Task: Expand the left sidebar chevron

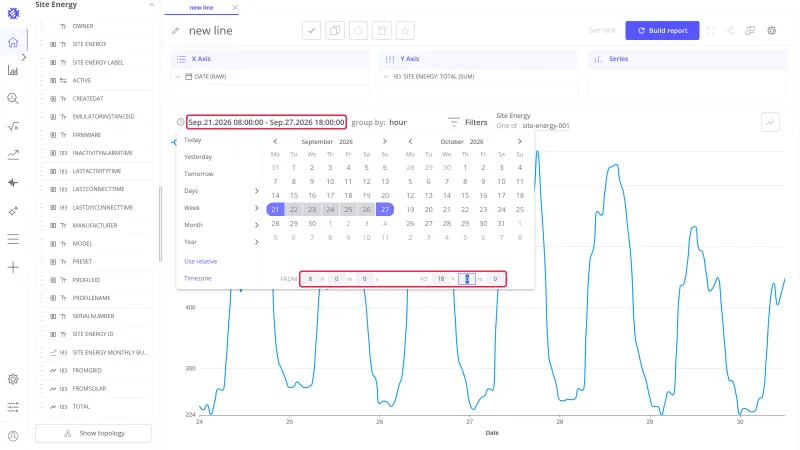Action: tap(24, 57)
